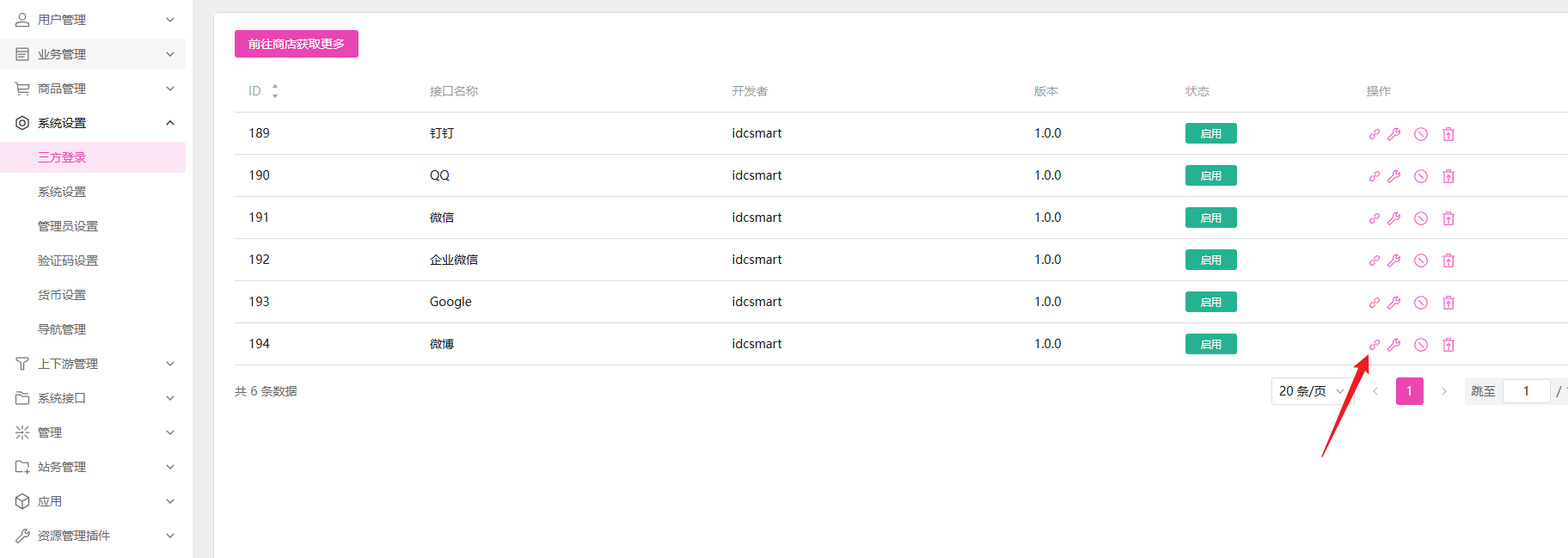
Task: Open wrench settings for 微信 row
Action: click(1393, 218)
